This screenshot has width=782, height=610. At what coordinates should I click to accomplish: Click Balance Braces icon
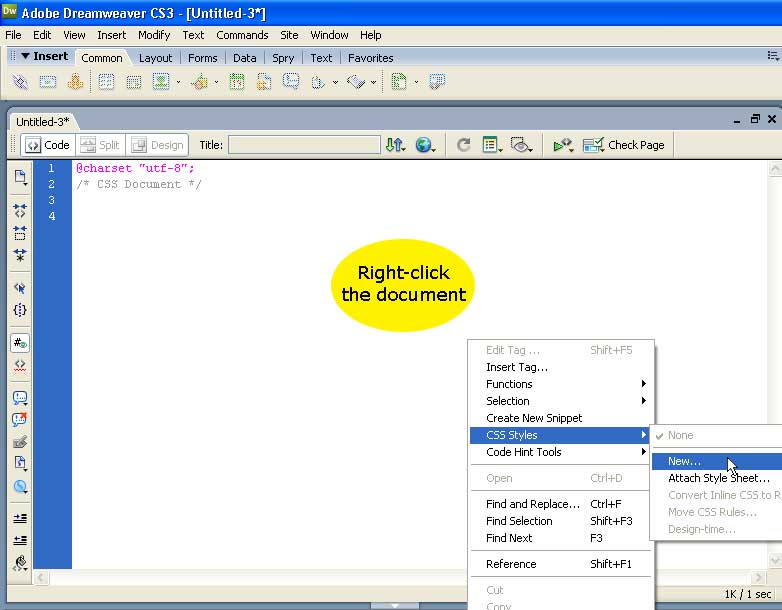[20, 310]
